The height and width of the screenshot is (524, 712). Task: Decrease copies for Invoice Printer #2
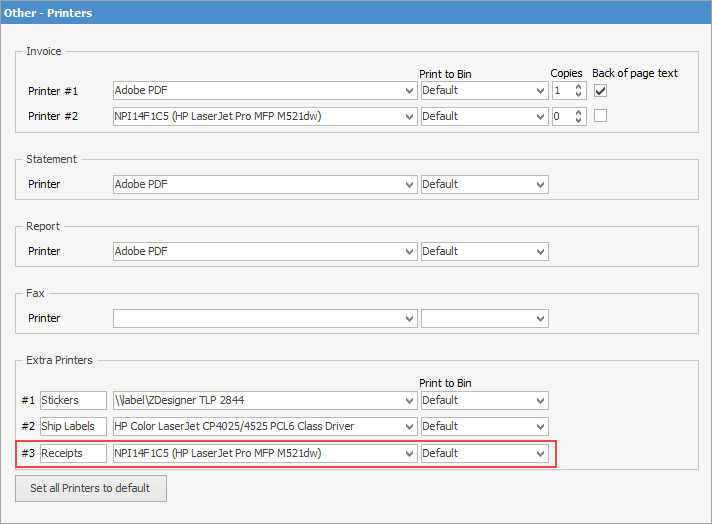click(x=580, y=121)
